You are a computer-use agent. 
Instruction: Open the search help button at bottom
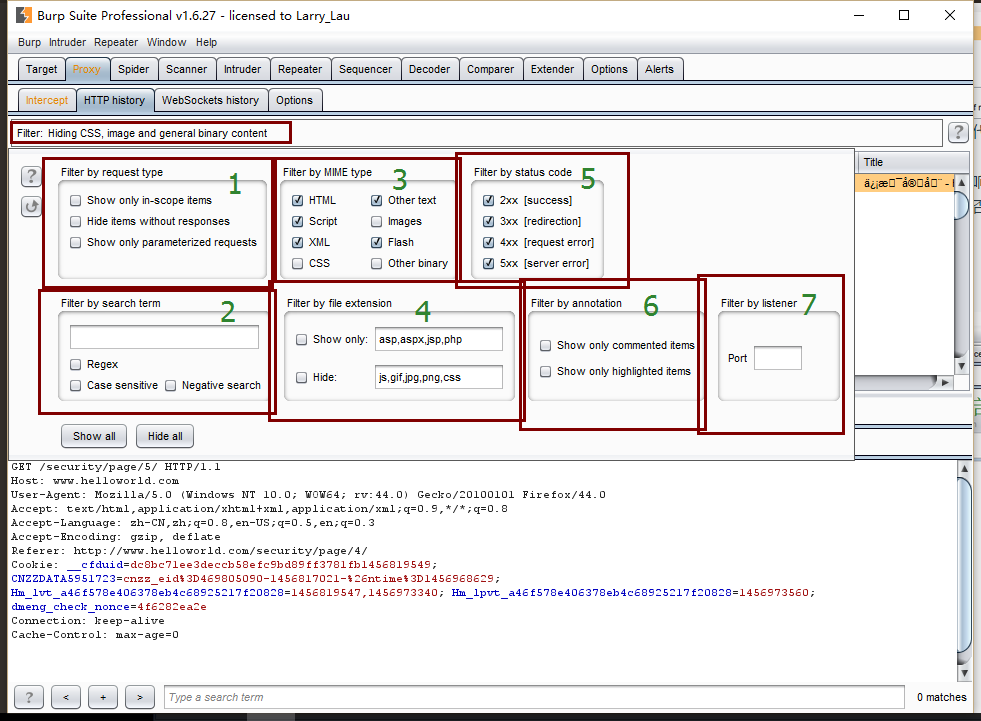tap(29, 697)
